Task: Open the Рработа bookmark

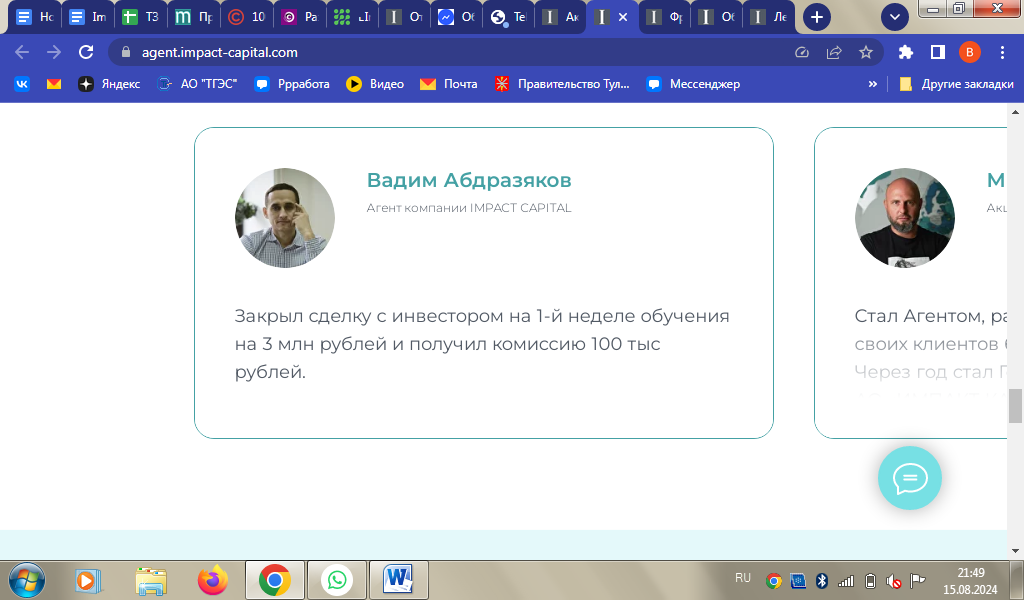Action: pyautogui.click(x=292, y=84)
